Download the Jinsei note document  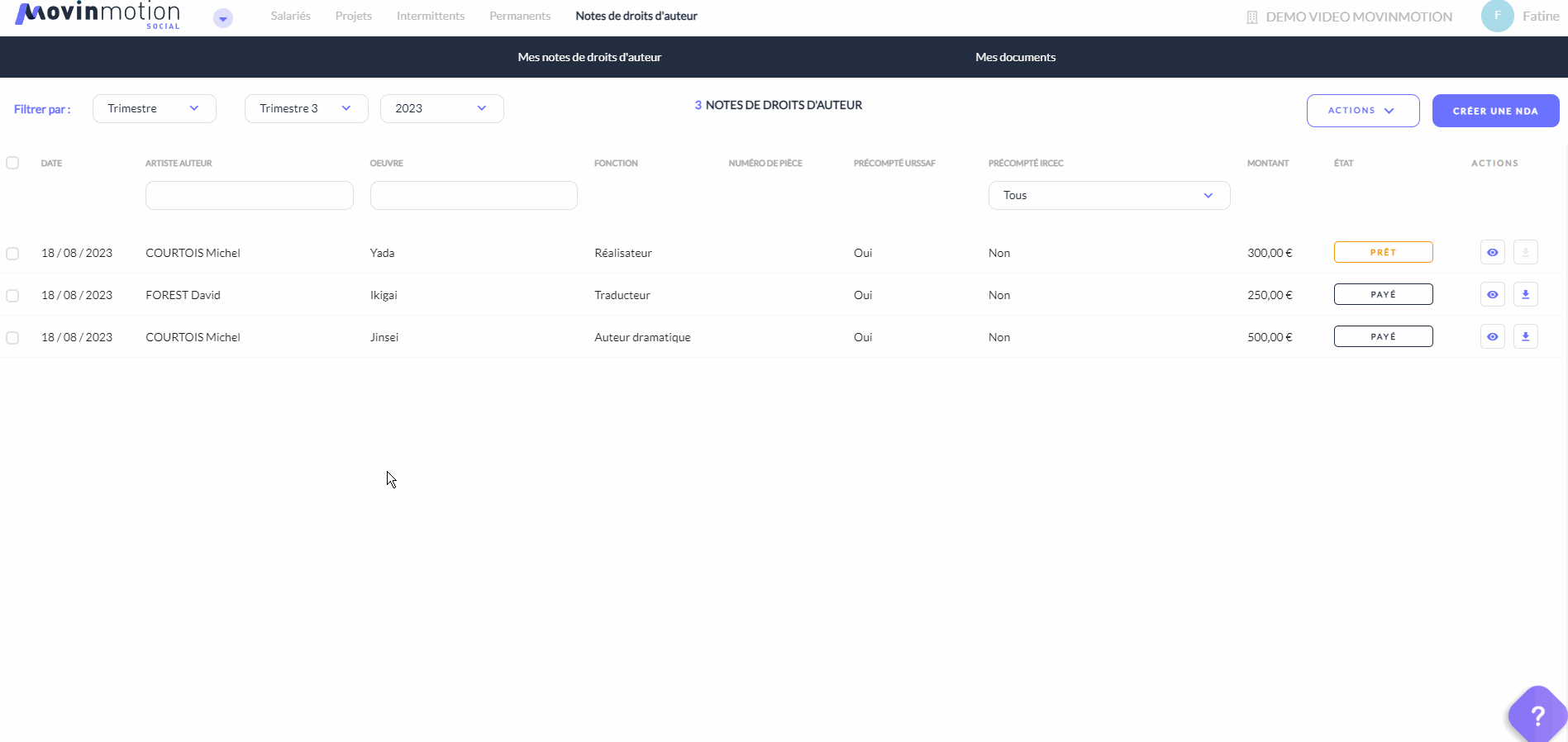point(1526,336)
